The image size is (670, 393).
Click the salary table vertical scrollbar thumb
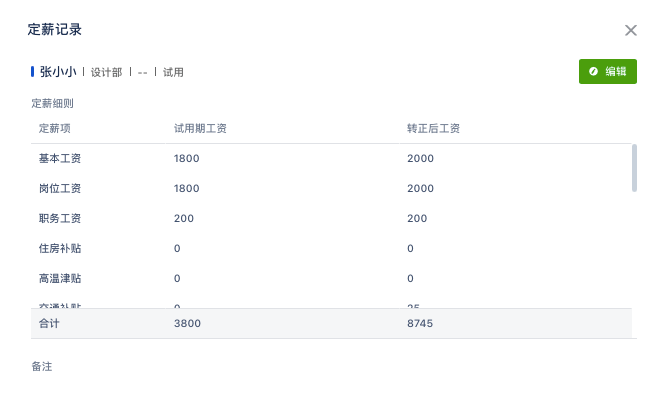tap(634, 168)
